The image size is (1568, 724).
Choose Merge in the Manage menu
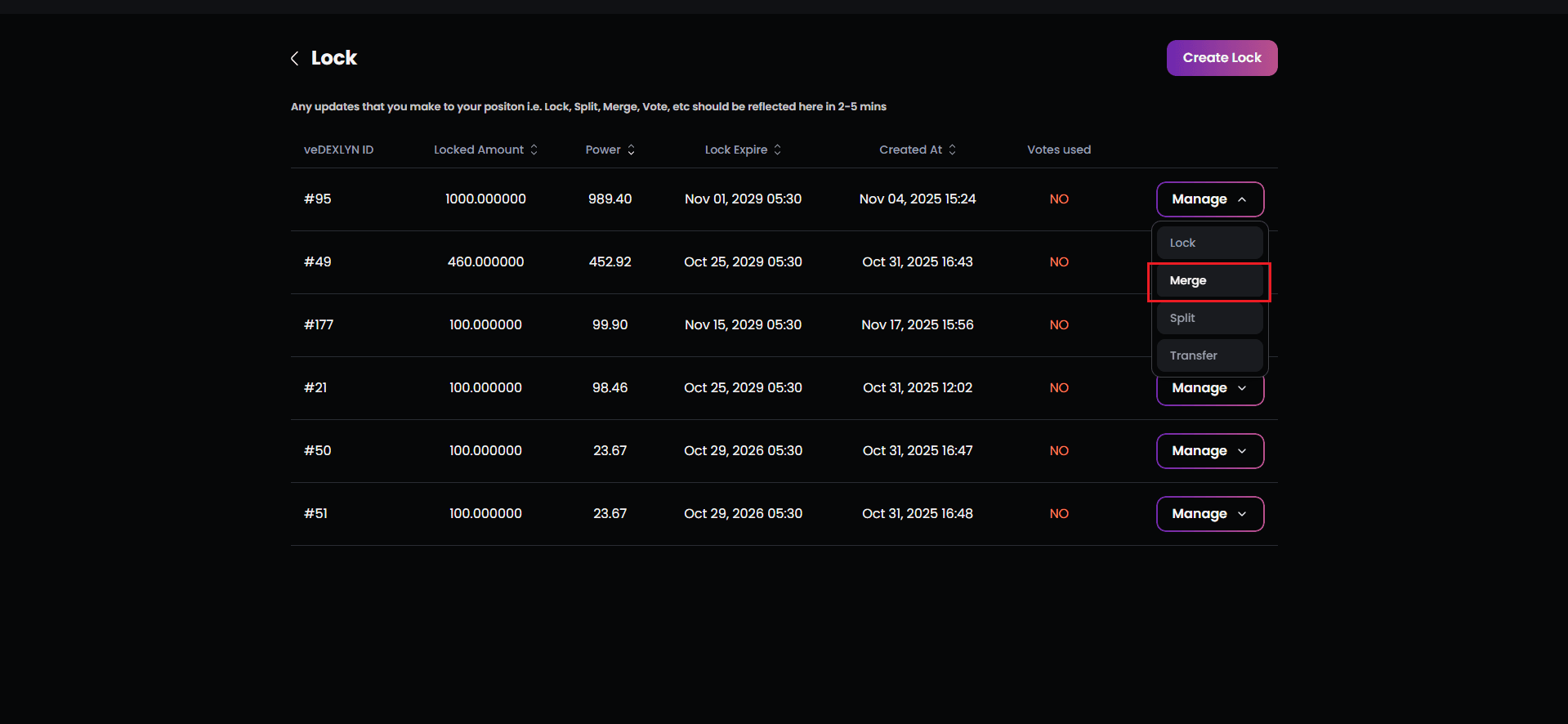[x=1209, y=280]
